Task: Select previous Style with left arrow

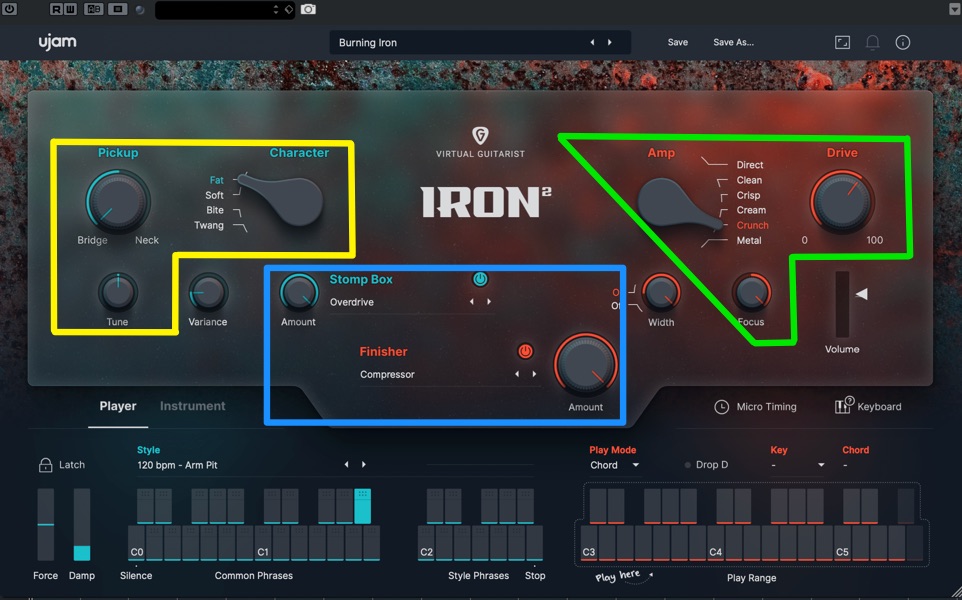Action: point(346,464)
